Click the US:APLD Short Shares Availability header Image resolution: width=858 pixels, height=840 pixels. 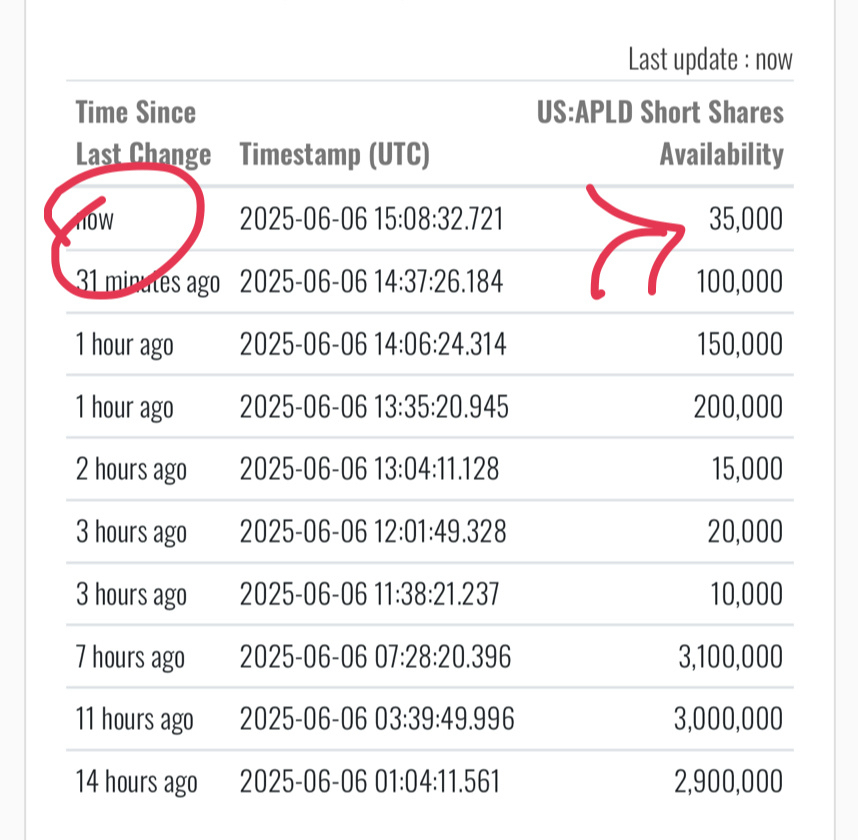coord(660,133)
